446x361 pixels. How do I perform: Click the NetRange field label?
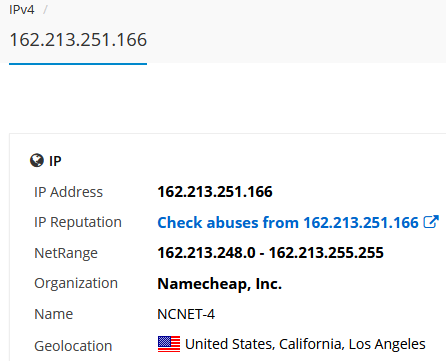pos(66,253)
